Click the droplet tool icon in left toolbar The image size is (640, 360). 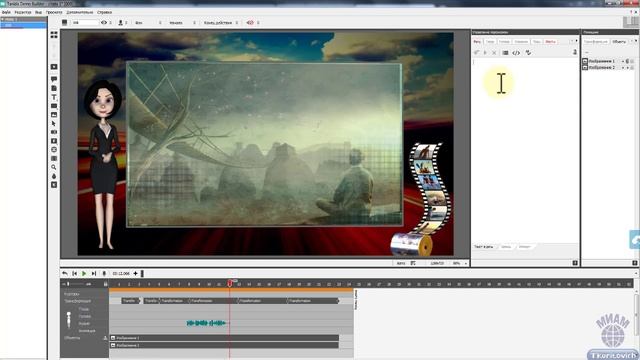pyautogui.click(x=54, y=176)
